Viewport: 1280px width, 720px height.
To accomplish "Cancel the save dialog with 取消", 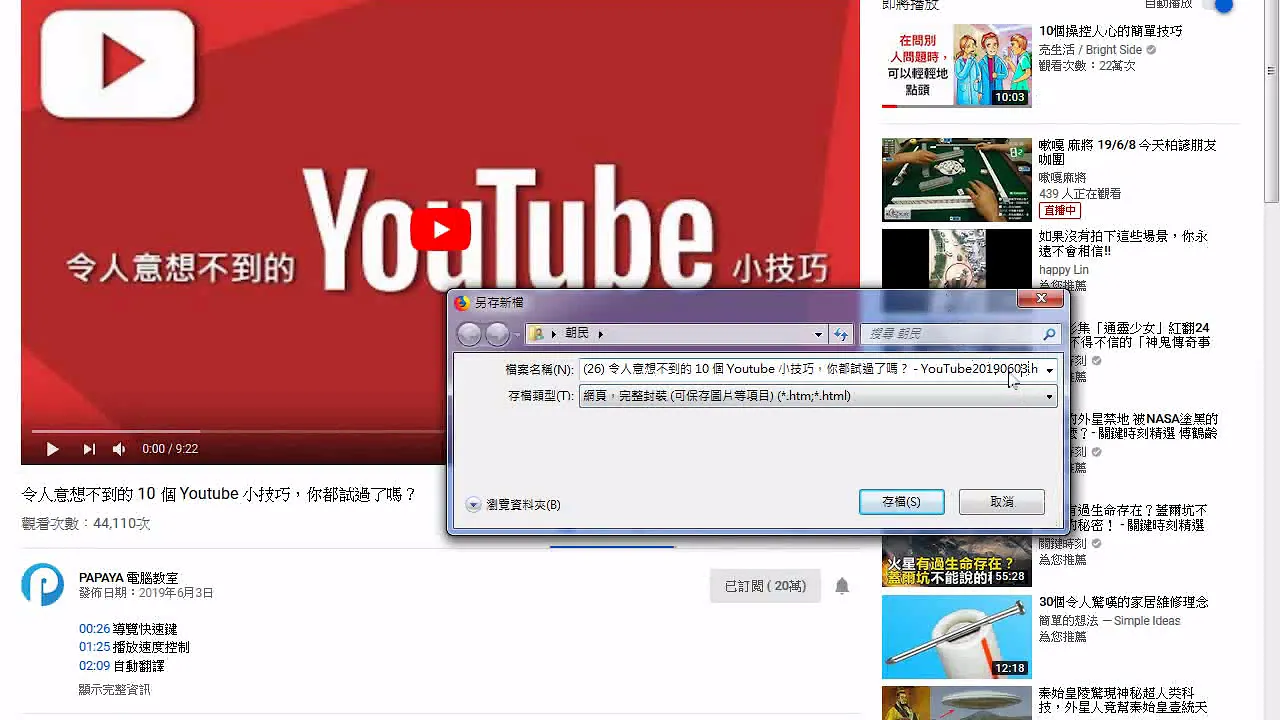I will pyautogui.click(x=1002, y=502).
